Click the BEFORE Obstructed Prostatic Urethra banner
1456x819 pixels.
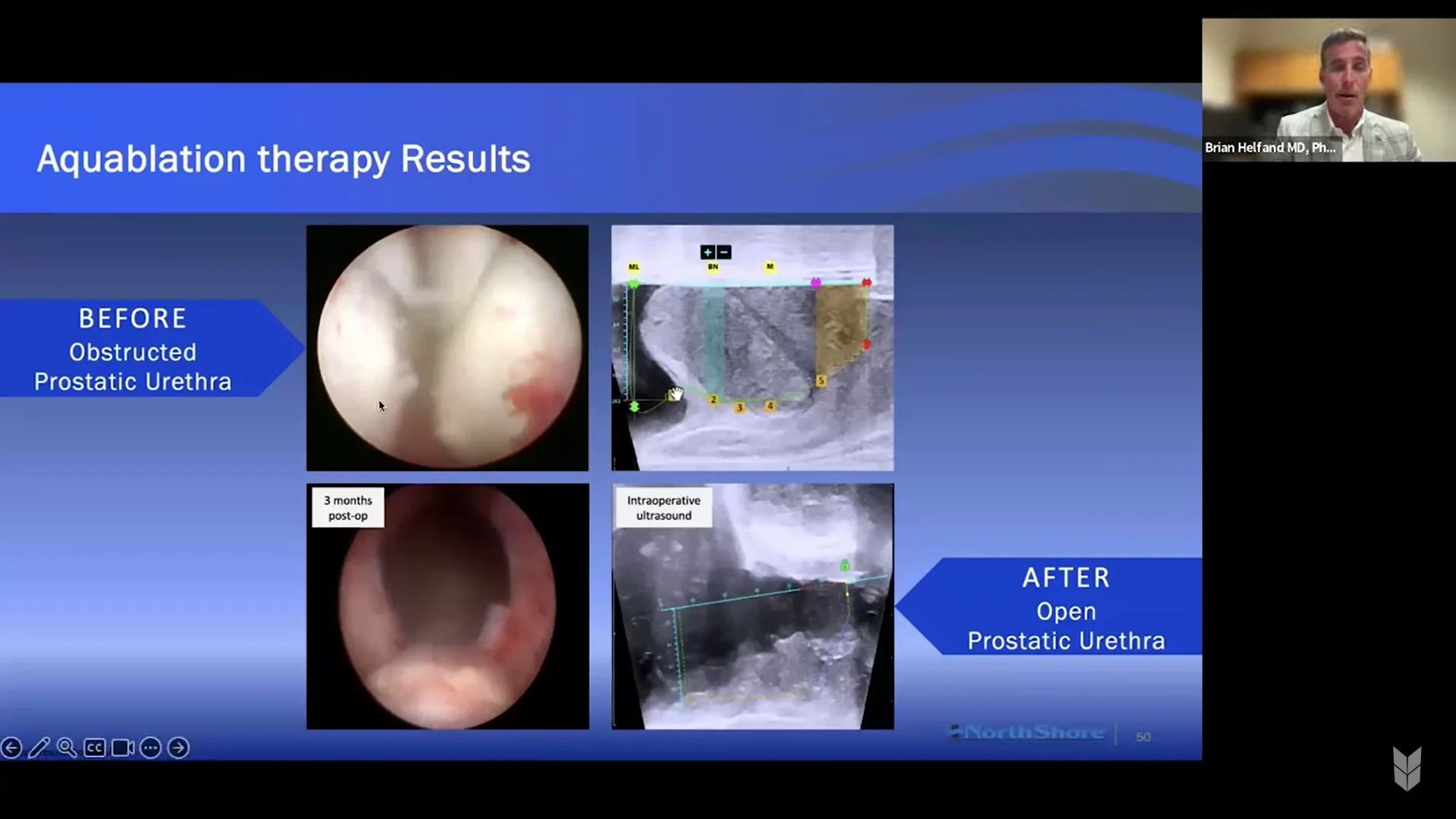[x=150, y=349]
